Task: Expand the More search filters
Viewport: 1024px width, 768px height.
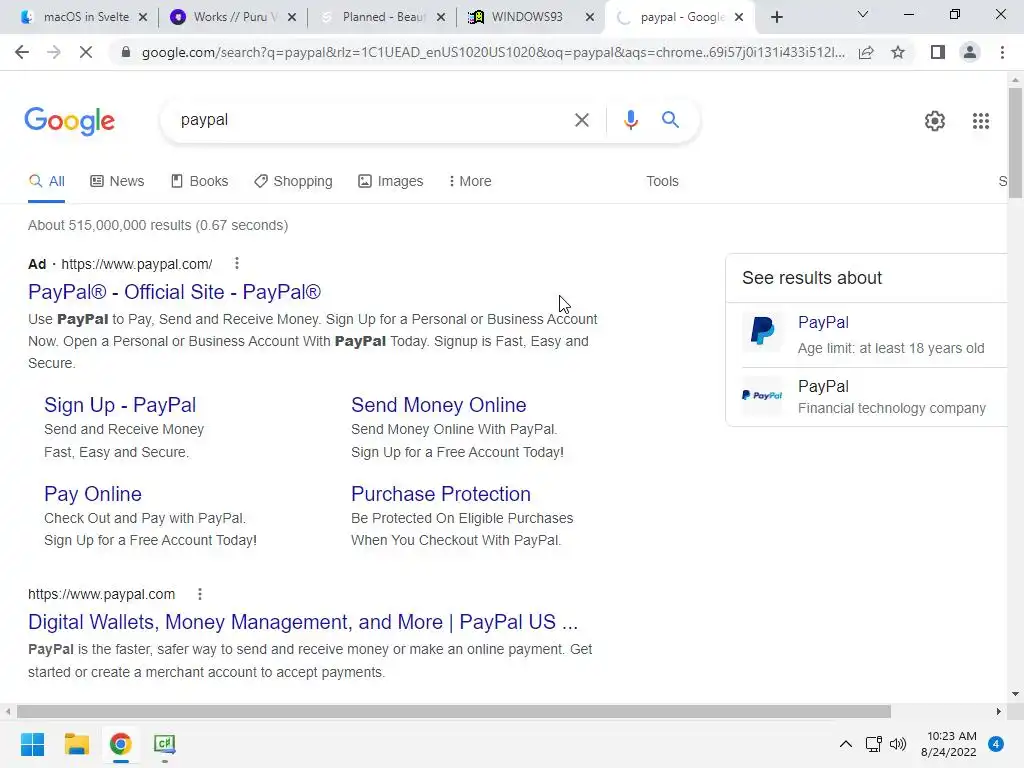Action: [x=470, y=182]
